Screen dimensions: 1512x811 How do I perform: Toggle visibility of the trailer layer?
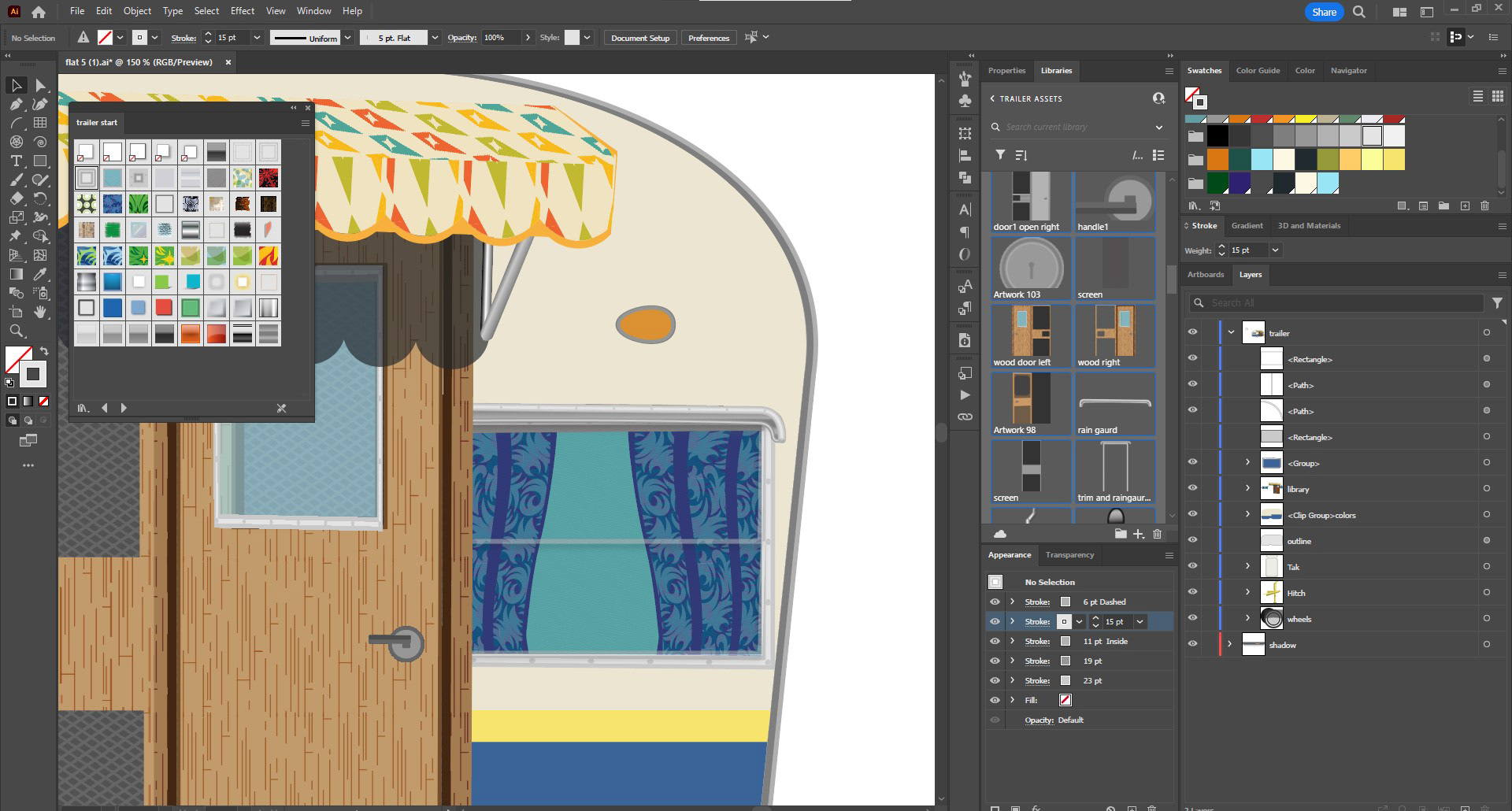(x=1192, y=332)
